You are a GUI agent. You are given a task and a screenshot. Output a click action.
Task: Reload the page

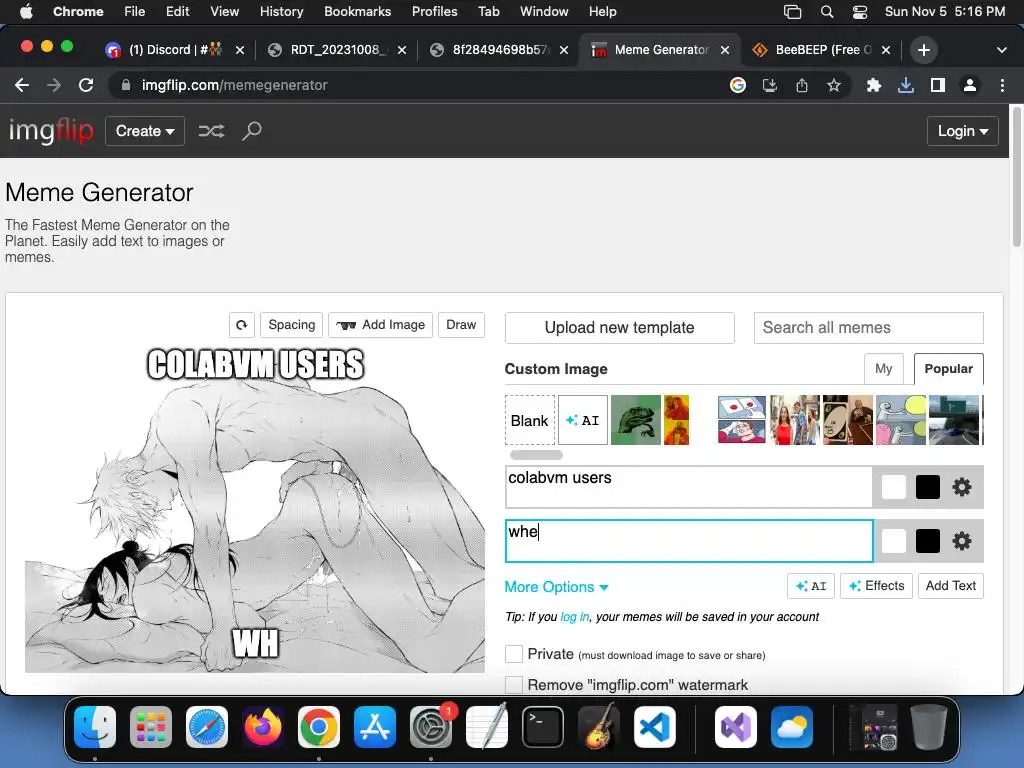click(86, 85)
